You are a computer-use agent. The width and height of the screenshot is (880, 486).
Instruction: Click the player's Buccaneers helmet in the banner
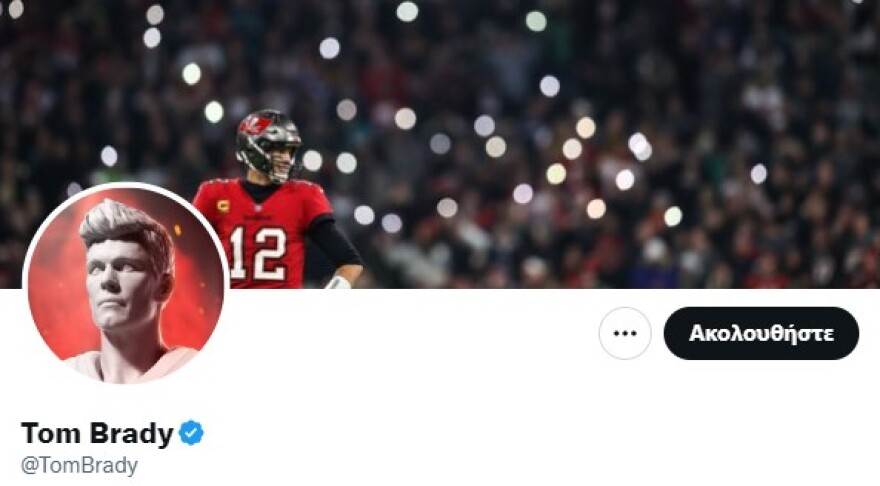[269, 145]
